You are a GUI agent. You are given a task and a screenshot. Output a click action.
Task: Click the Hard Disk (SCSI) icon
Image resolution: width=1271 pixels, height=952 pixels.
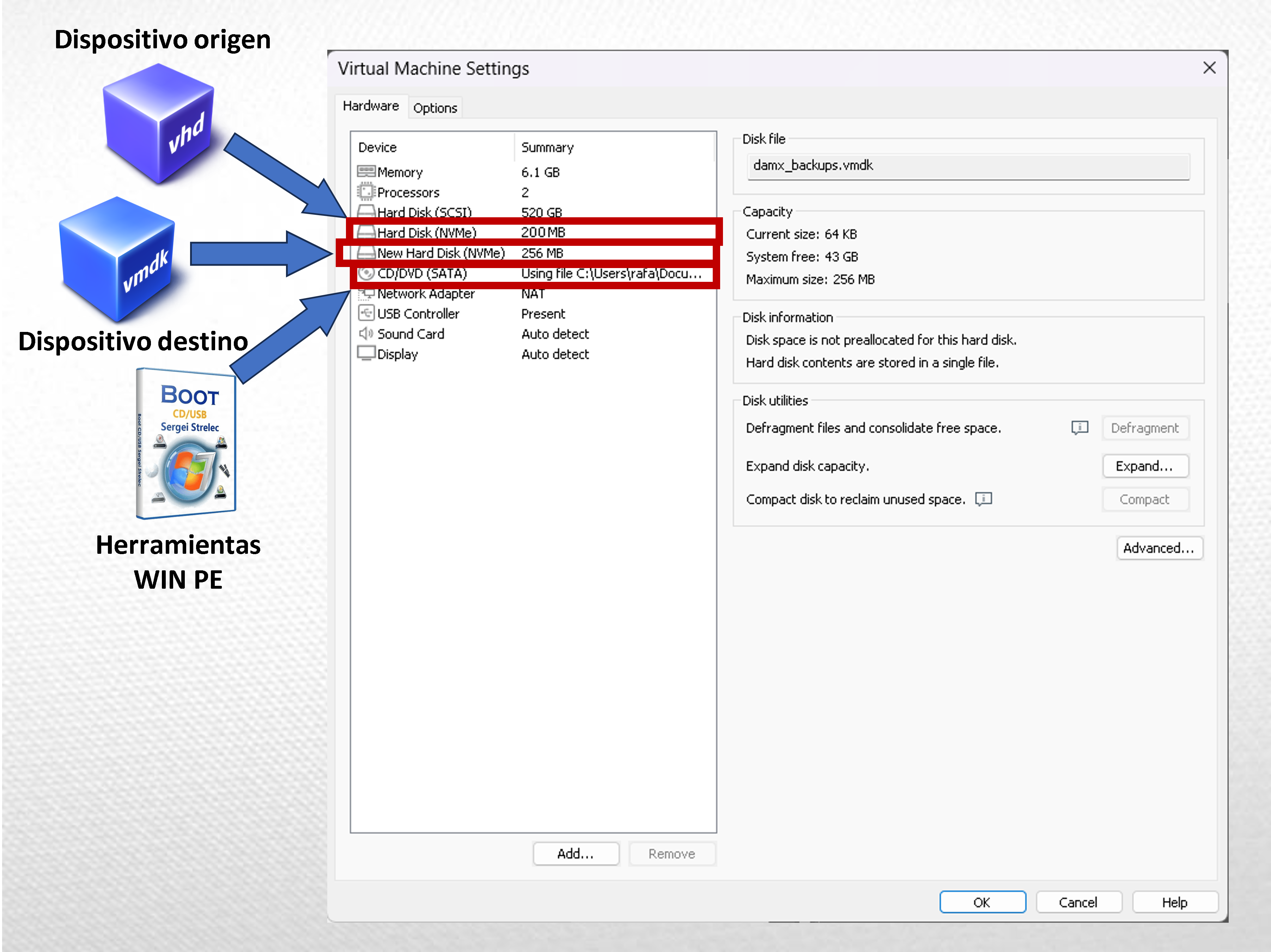tap(366, 211)
